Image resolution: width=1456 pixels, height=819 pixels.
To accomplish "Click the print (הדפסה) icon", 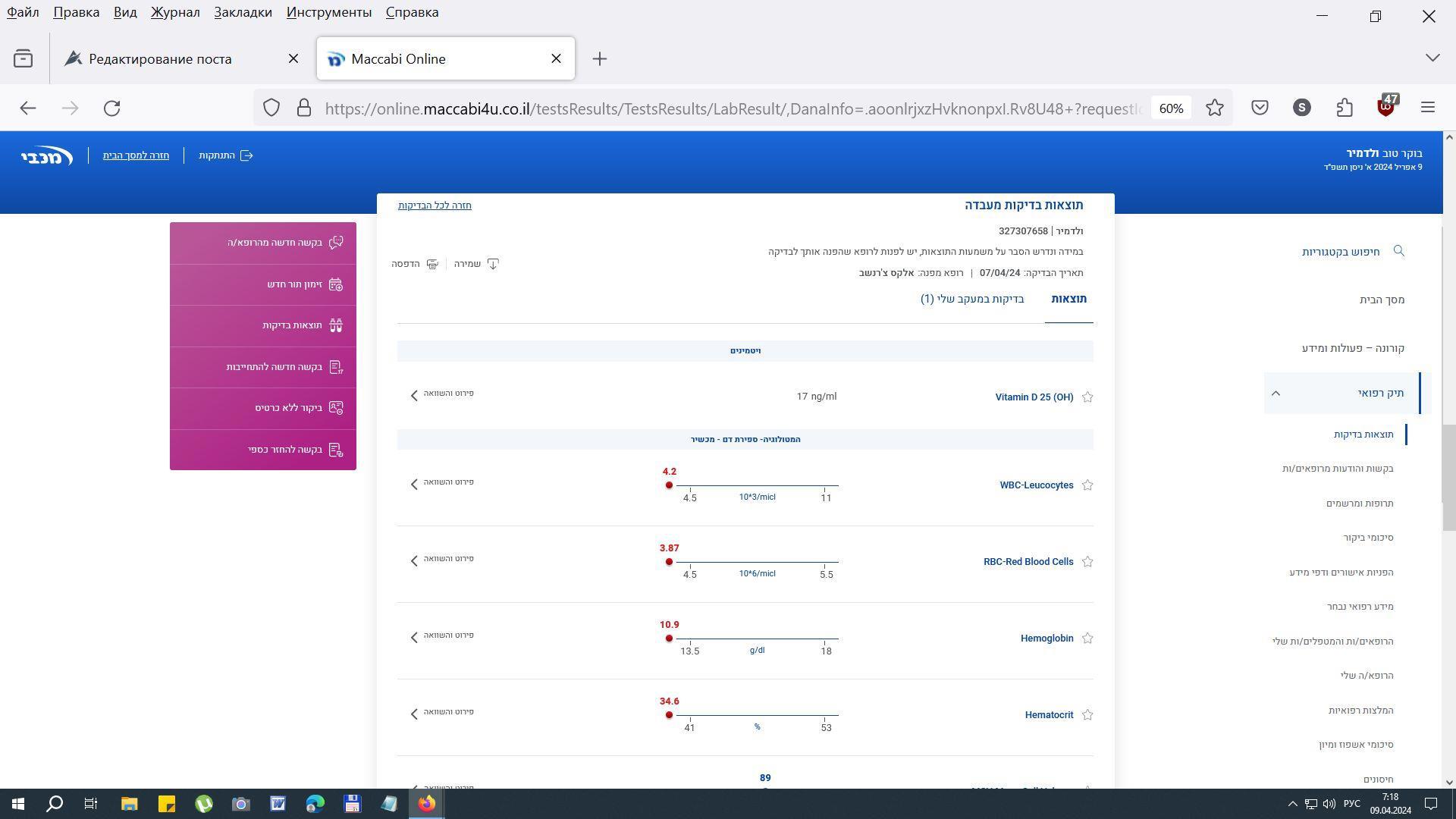I will click(432, 264).
